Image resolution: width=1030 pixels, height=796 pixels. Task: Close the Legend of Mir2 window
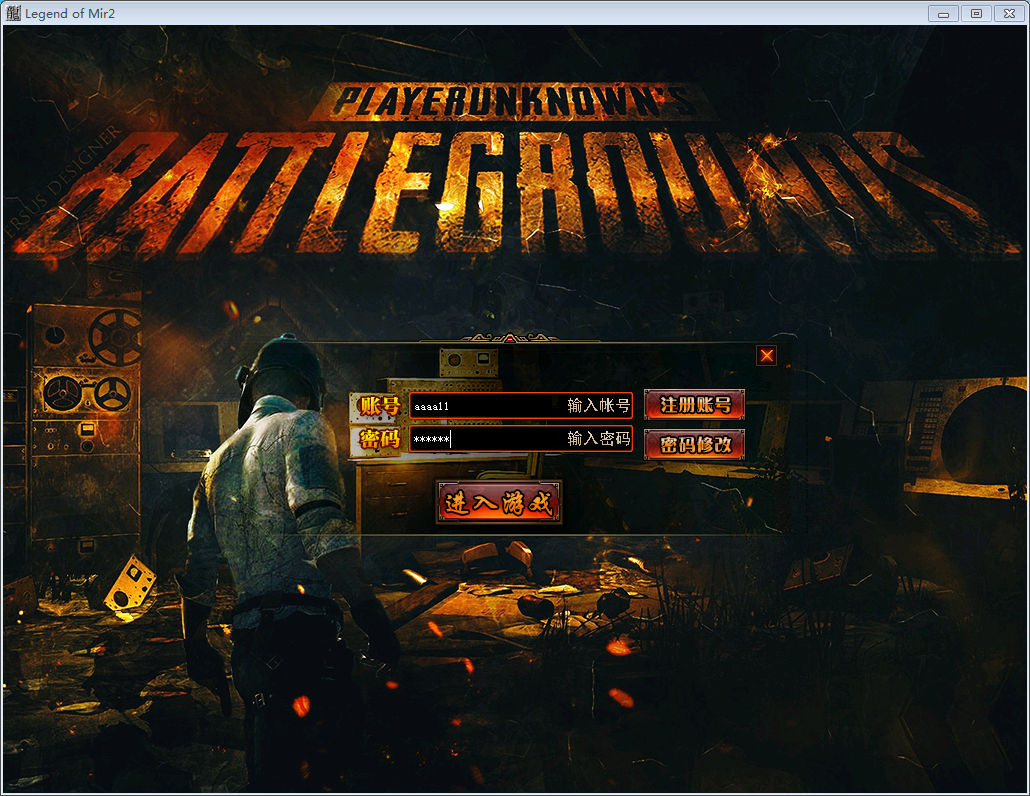click(x=1010, y=13)
